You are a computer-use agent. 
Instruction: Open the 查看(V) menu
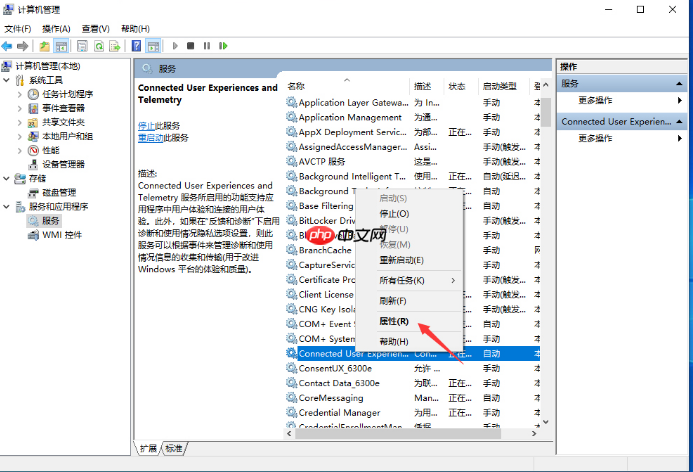coord(95,29)
